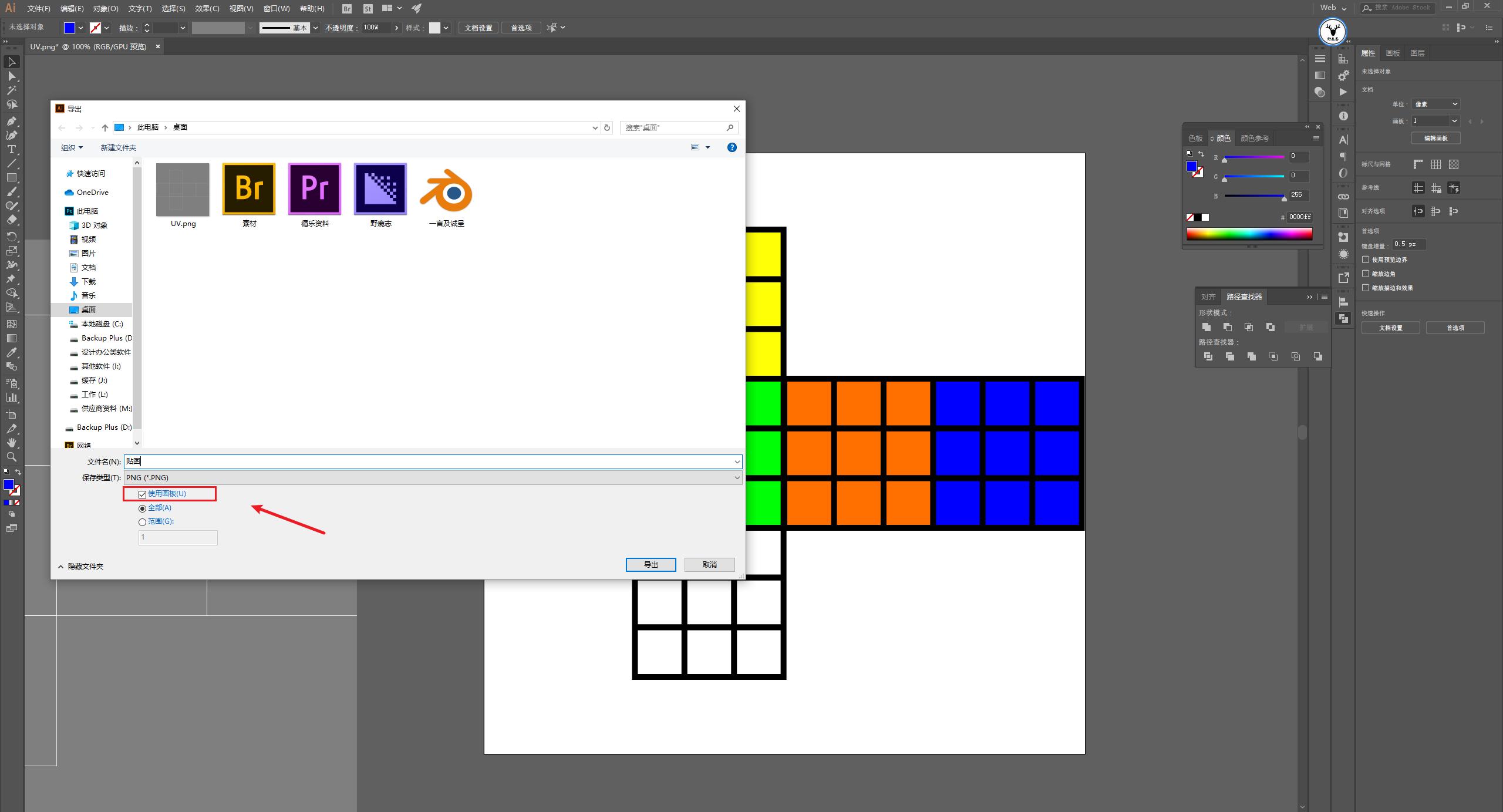Enable Scale Corners checkbox

click(x=1366, y=274)
